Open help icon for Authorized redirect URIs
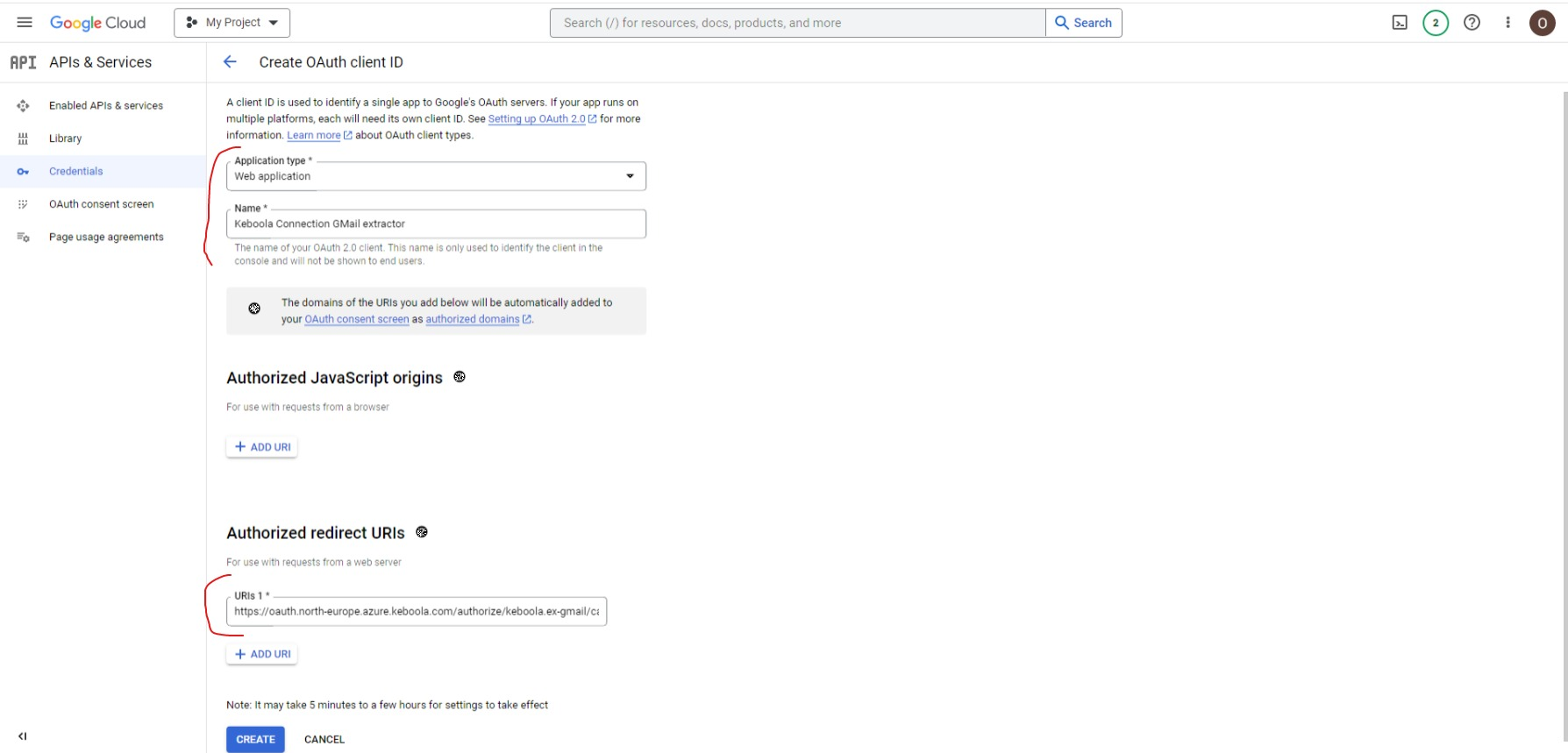This screenshot has width=1568, height=753. (422, 532)
